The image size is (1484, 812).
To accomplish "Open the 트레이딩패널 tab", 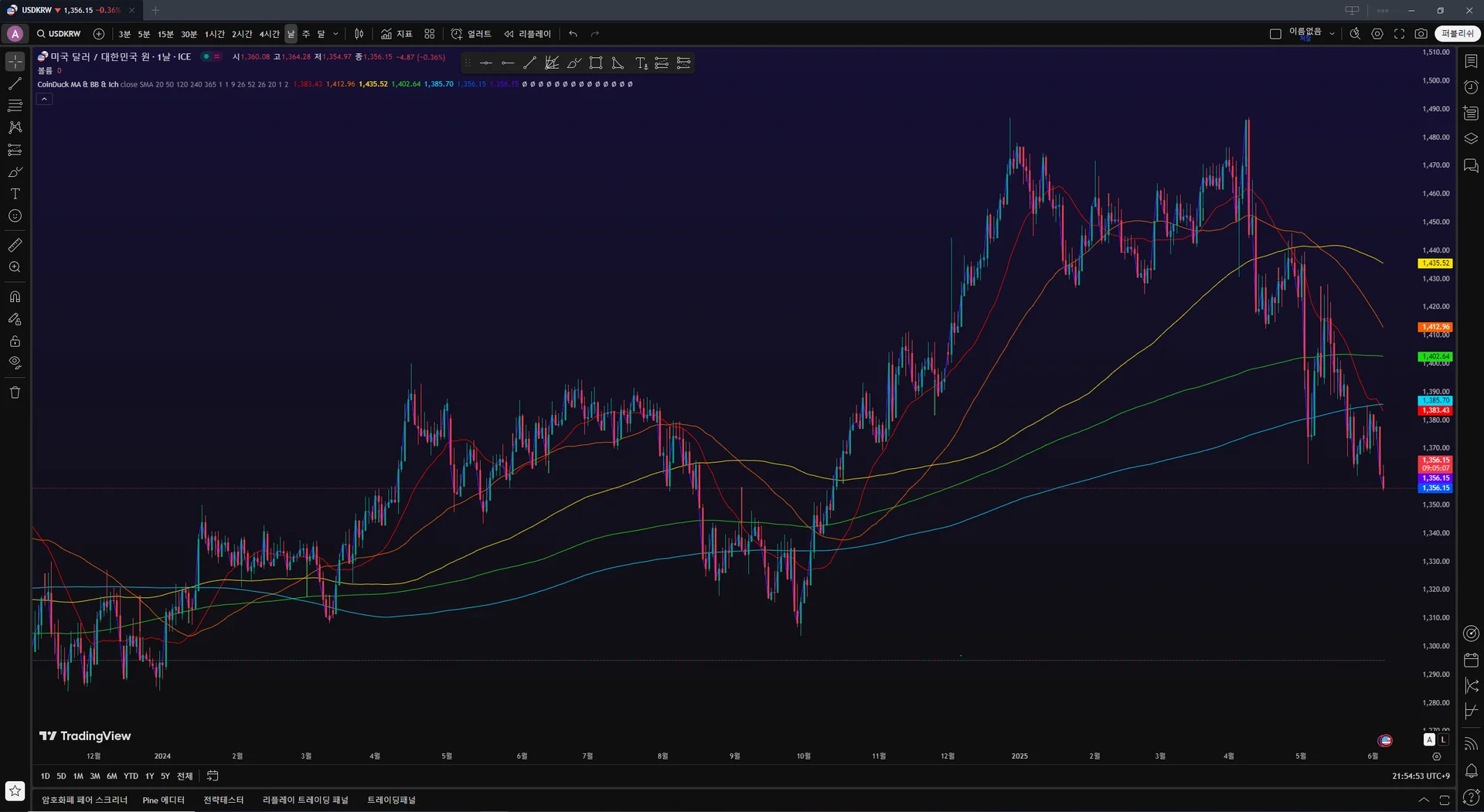I will click(x=391, y=800).
